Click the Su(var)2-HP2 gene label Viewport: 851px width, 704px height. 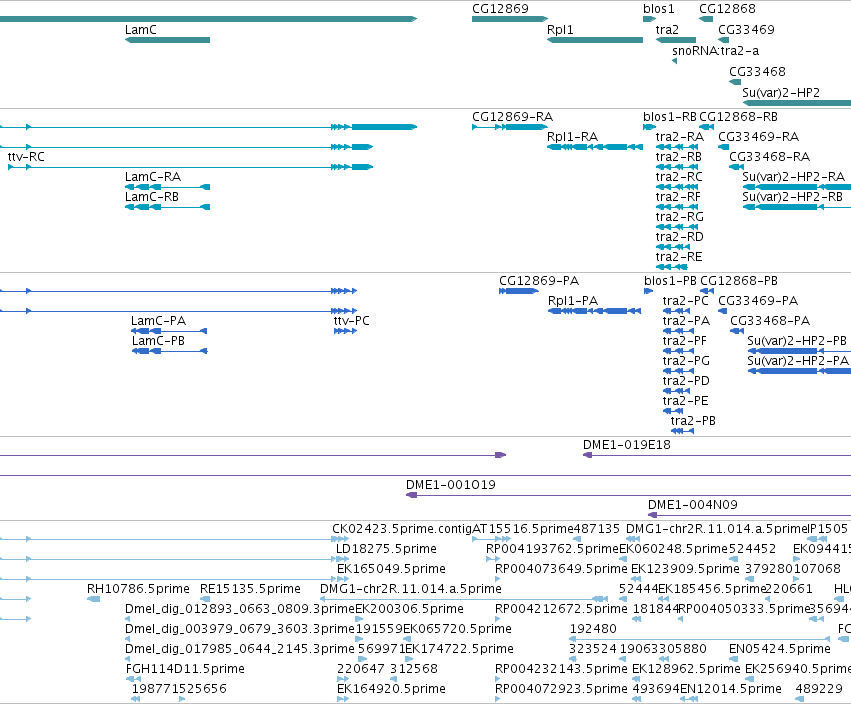click(x=781, y=93)
